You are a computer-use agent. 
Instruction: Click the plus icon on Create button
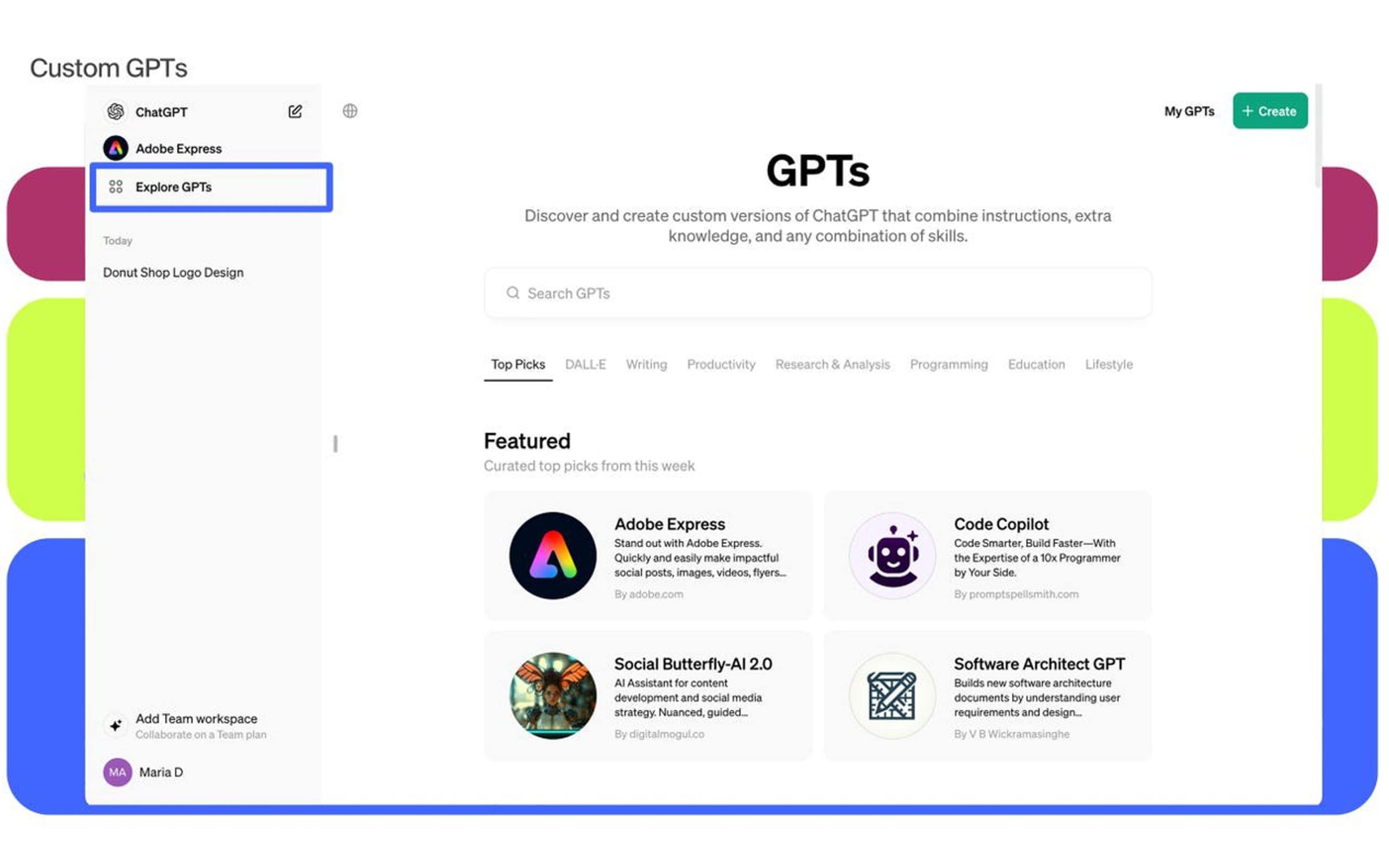[x=1247, y=111]
